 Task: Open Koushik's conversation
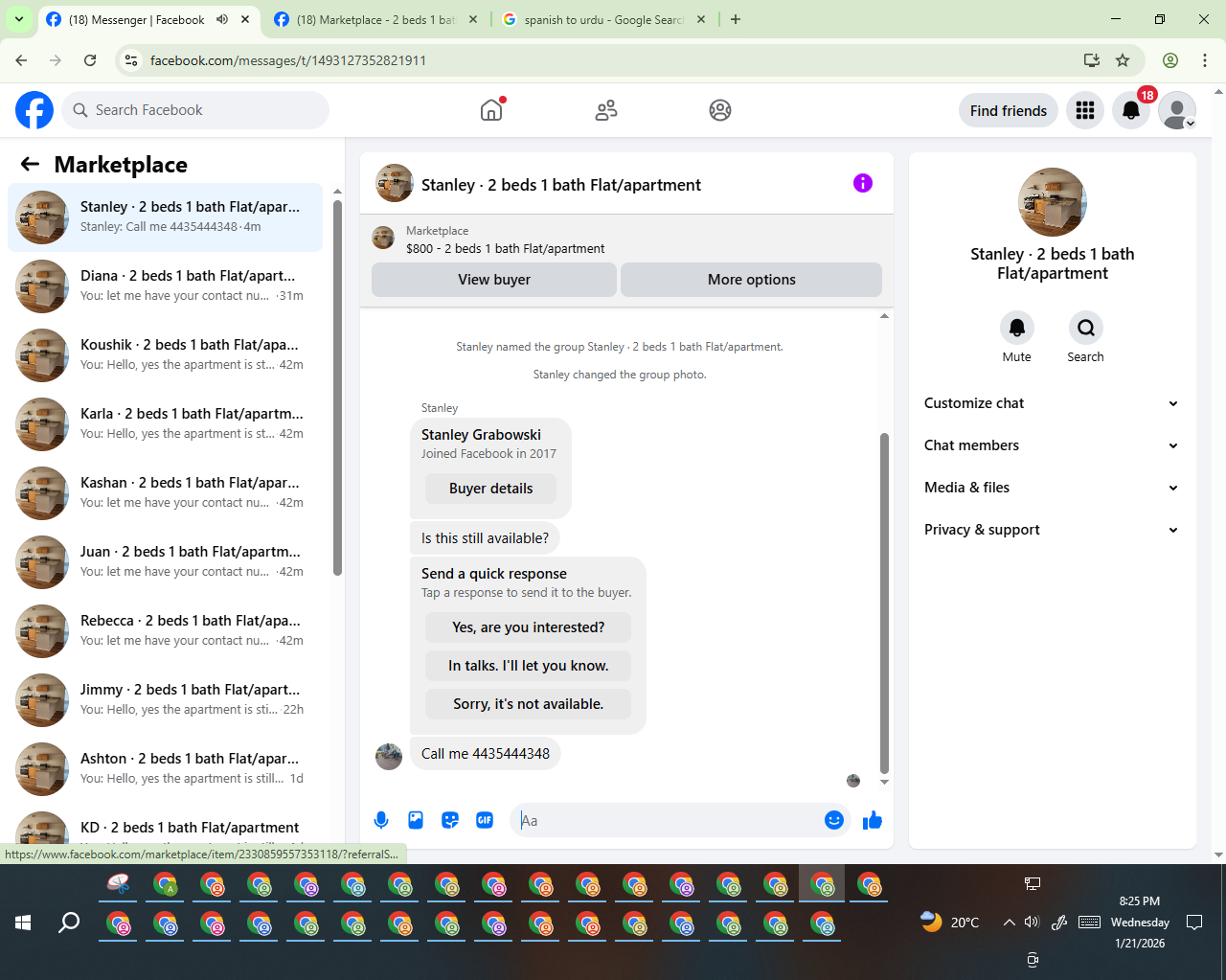tap(165, 355)
